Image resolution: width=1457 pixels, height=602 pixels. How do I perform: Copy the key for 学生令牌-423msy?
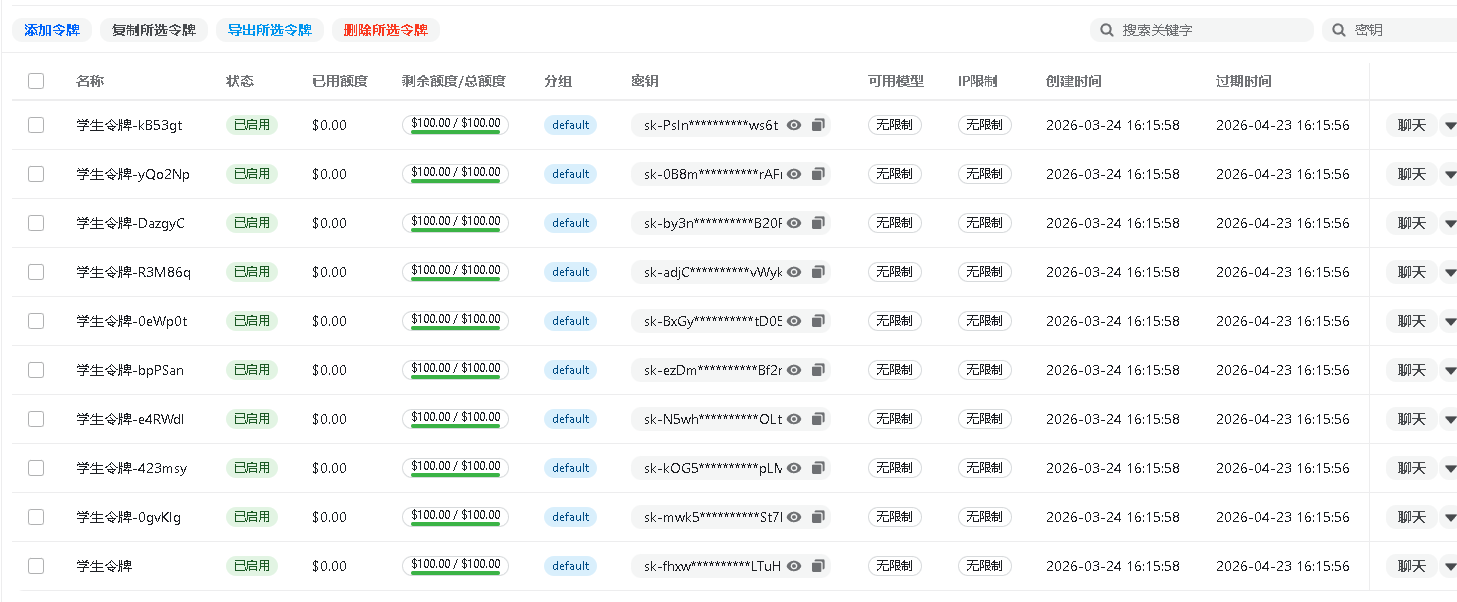point(818,468)
